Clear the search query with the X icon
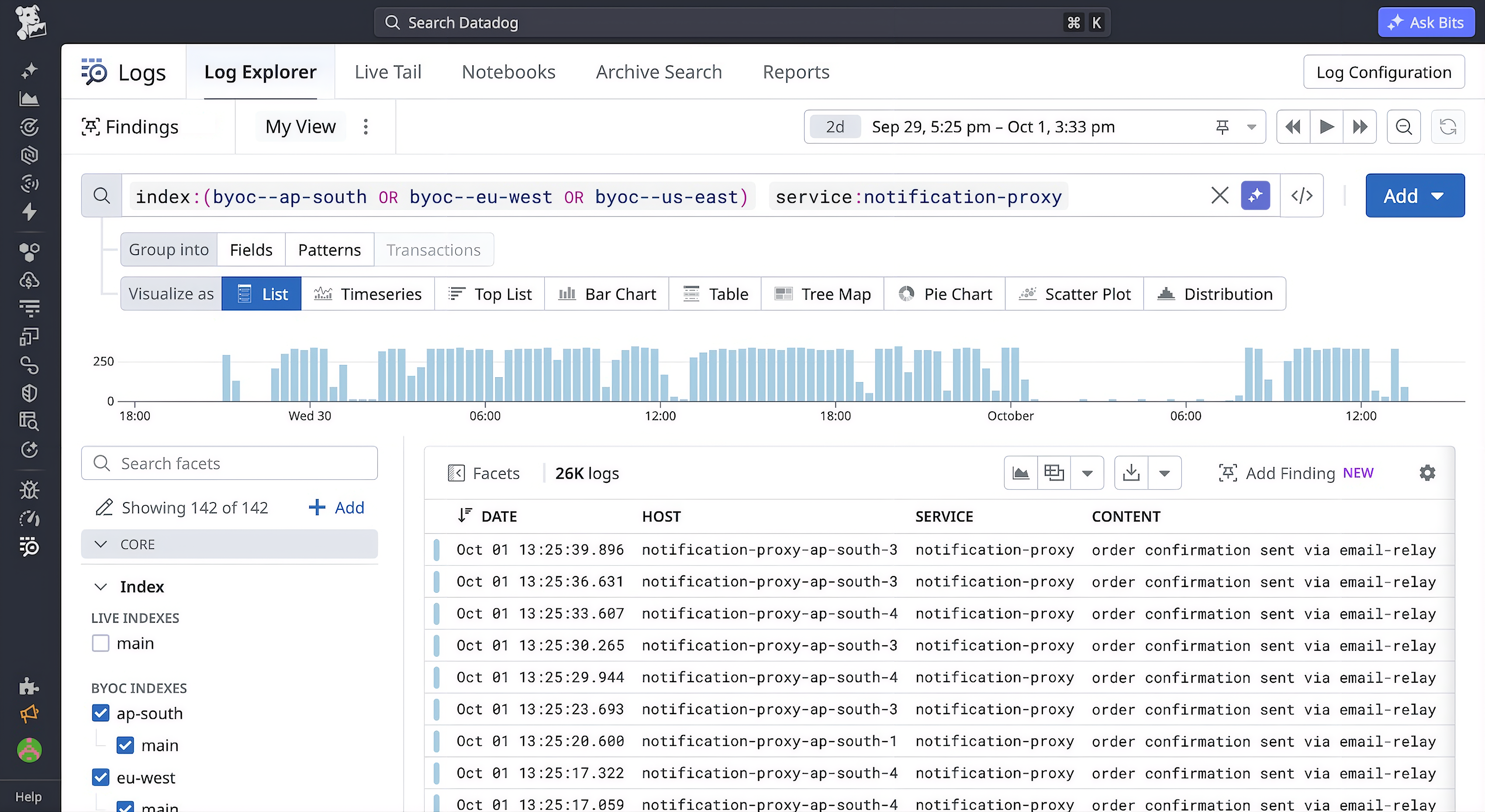This screenshot has width=1485, height=812. tap(1220, 196)
